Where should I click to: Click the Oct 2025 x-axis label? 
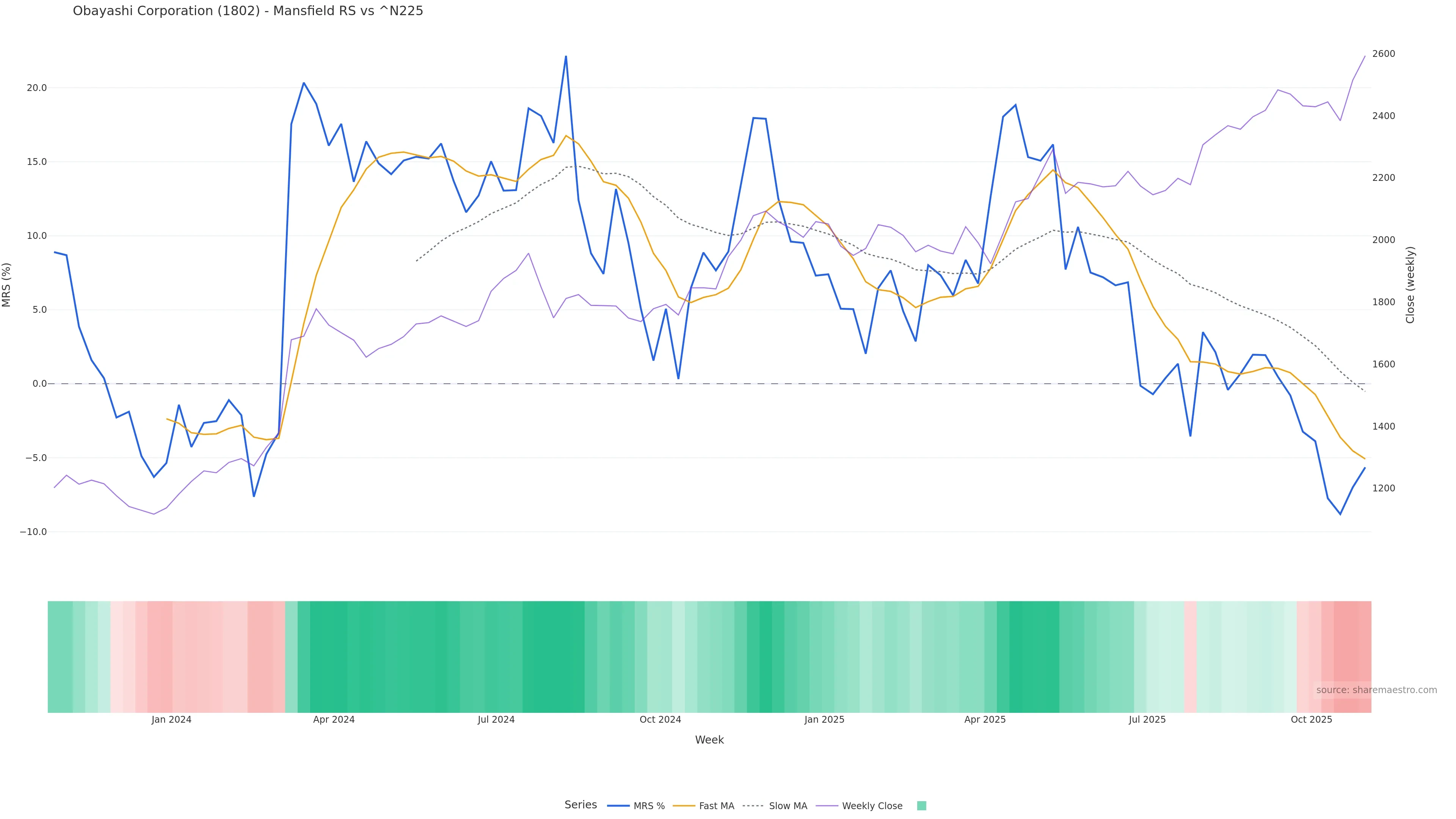pyautogui.click(x=1311, y=720)
